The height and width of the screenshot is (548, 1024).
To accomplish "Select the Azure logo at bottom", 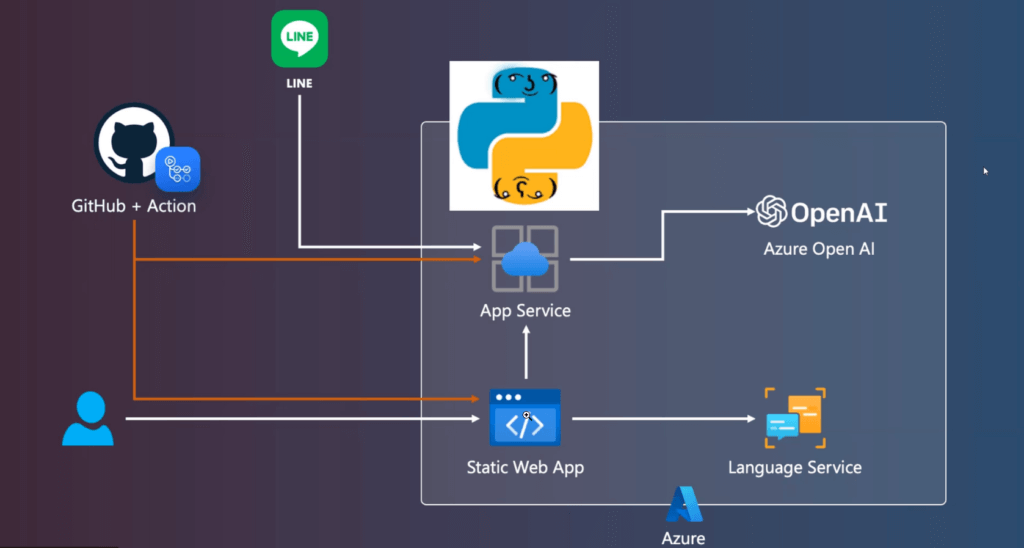I will click(x=684, y=504).
